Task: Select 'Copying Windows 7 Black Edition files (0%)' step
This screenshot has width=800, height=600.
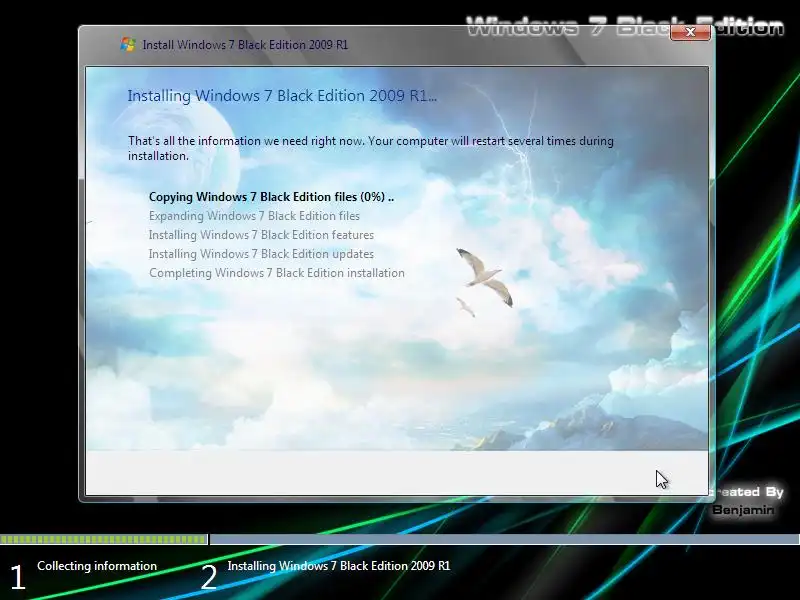Action: pos(271,197)
